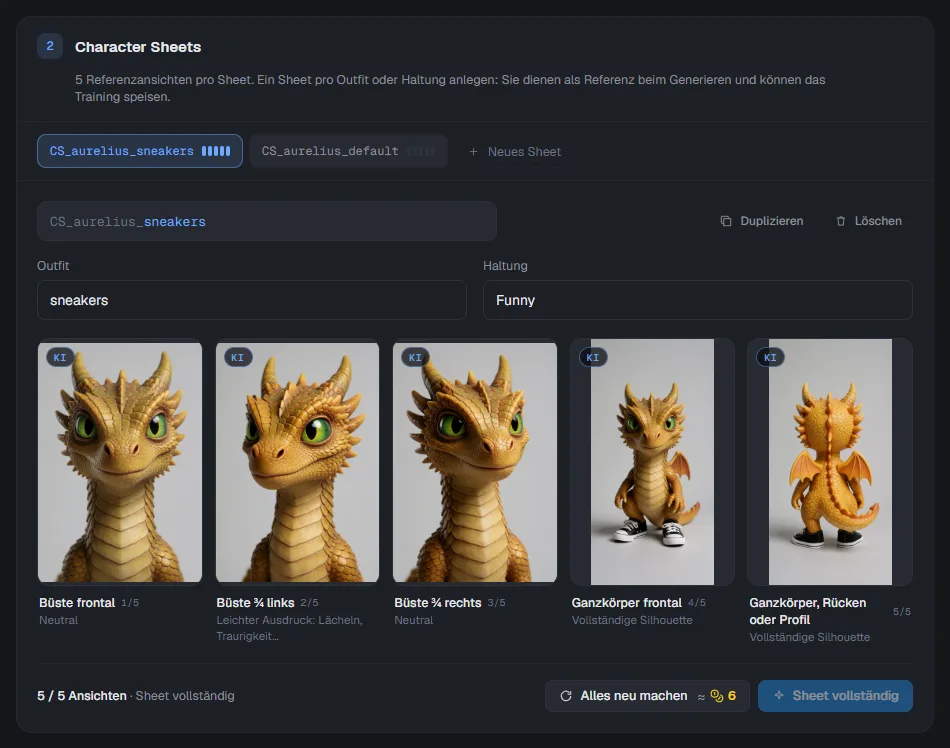Click the KI badge on Büste frontal

(x=60, y=357)
